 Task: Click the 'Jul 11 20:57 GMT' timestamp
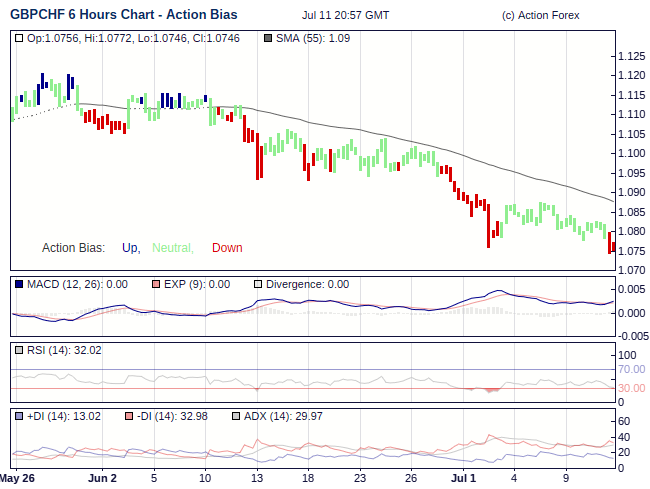point(345,16)
